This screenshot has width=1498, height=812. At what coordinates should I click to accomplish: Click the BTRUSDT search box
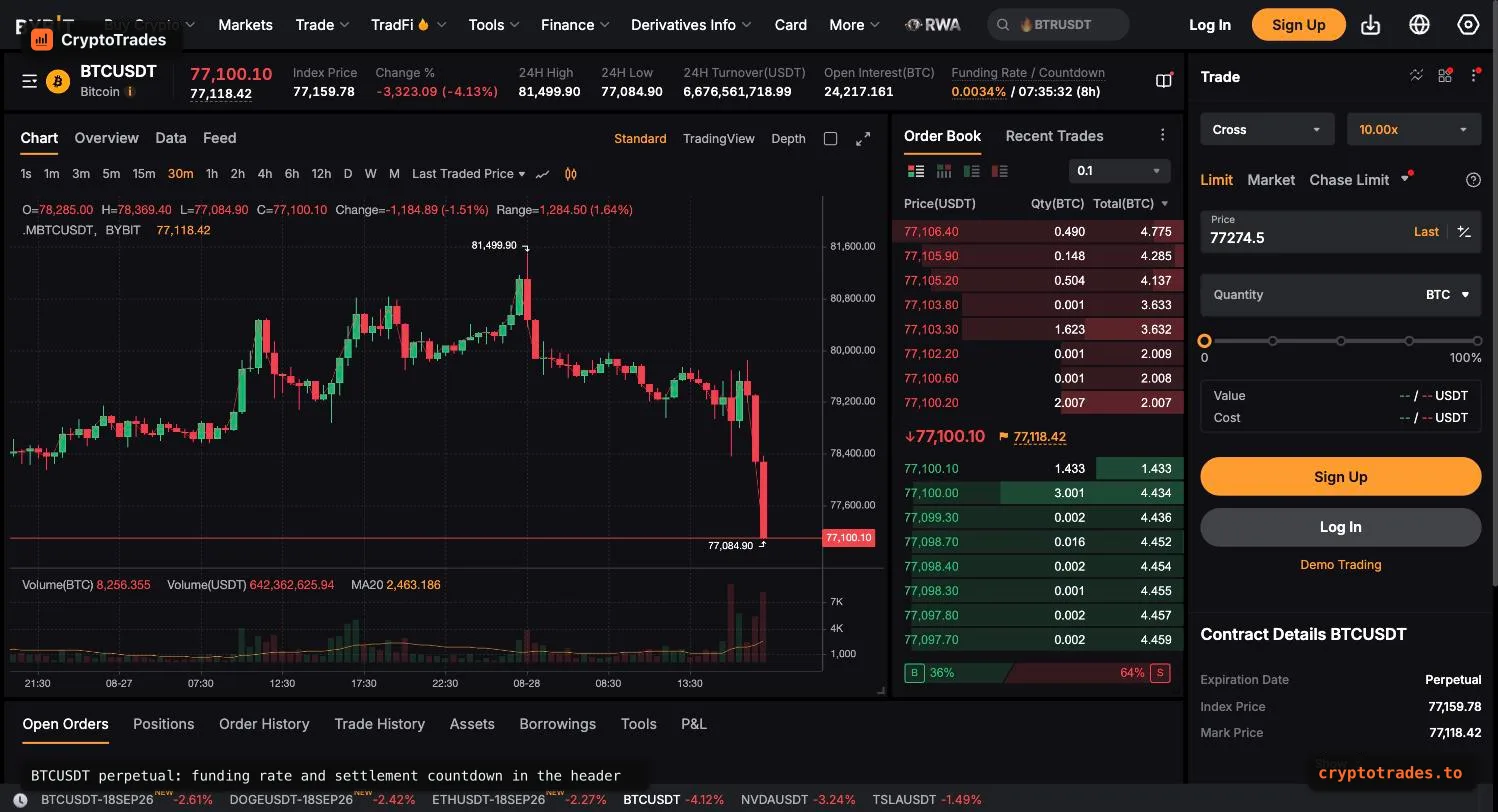coord(1059,25)
